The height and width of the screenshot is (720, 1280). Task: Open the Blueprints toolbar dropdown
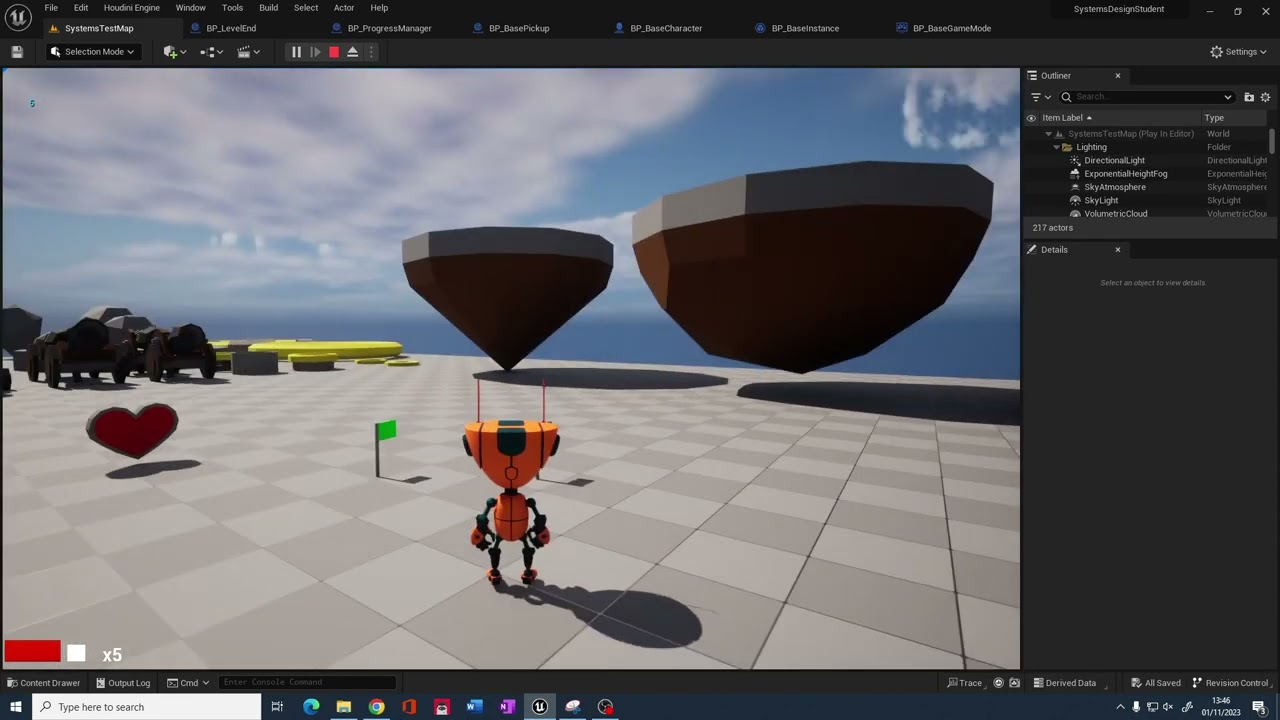pyautogui.click(x=212, y=52)
